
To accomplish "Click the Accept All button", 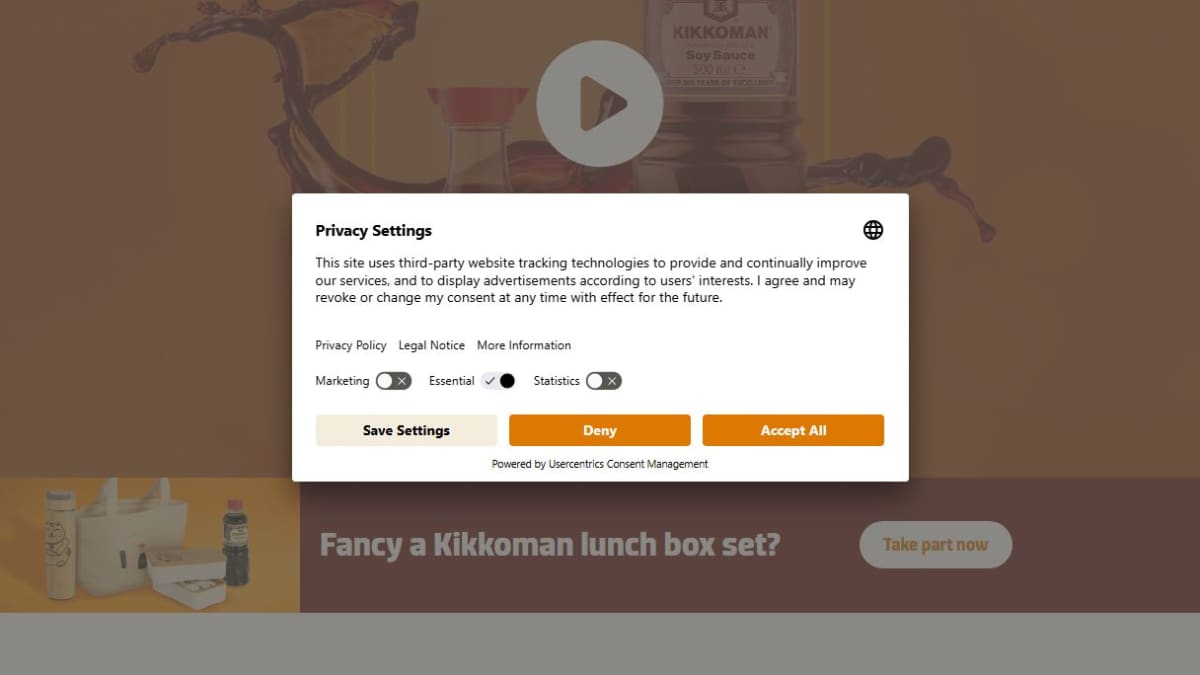I will click(x=793, y=430).
